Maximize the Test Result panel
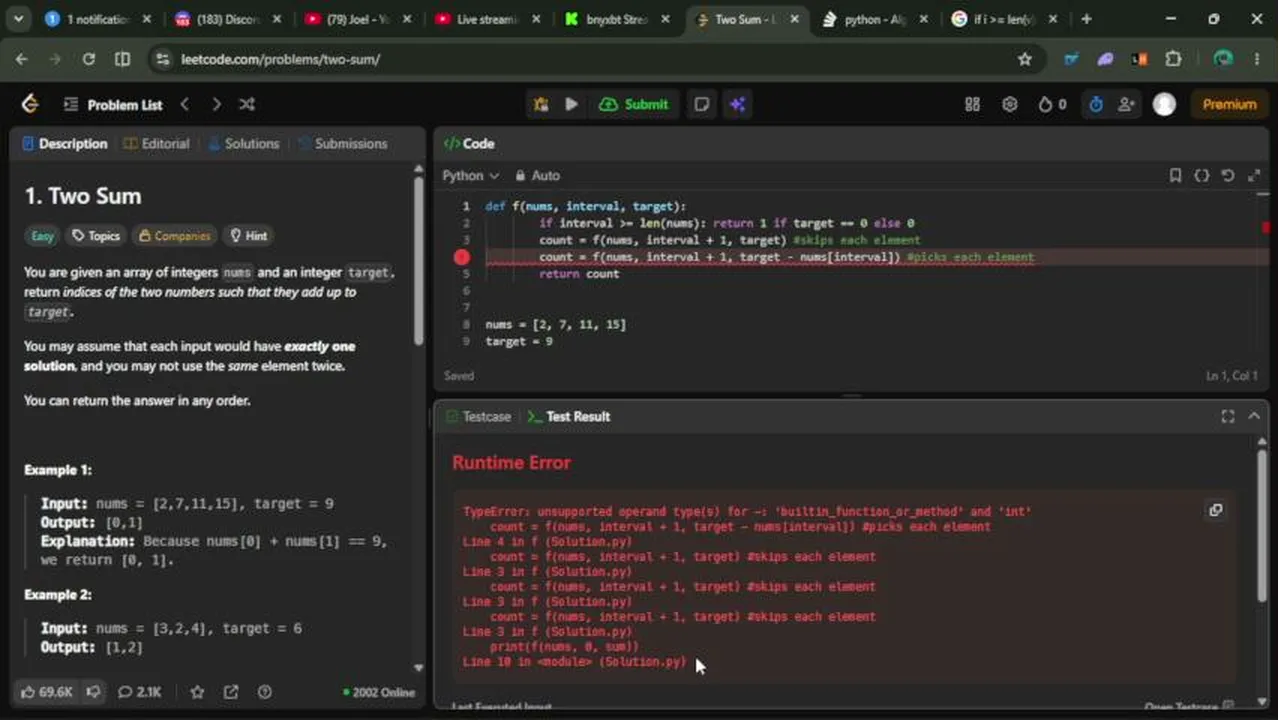The image size is (1278, 720). point(1228,416)
